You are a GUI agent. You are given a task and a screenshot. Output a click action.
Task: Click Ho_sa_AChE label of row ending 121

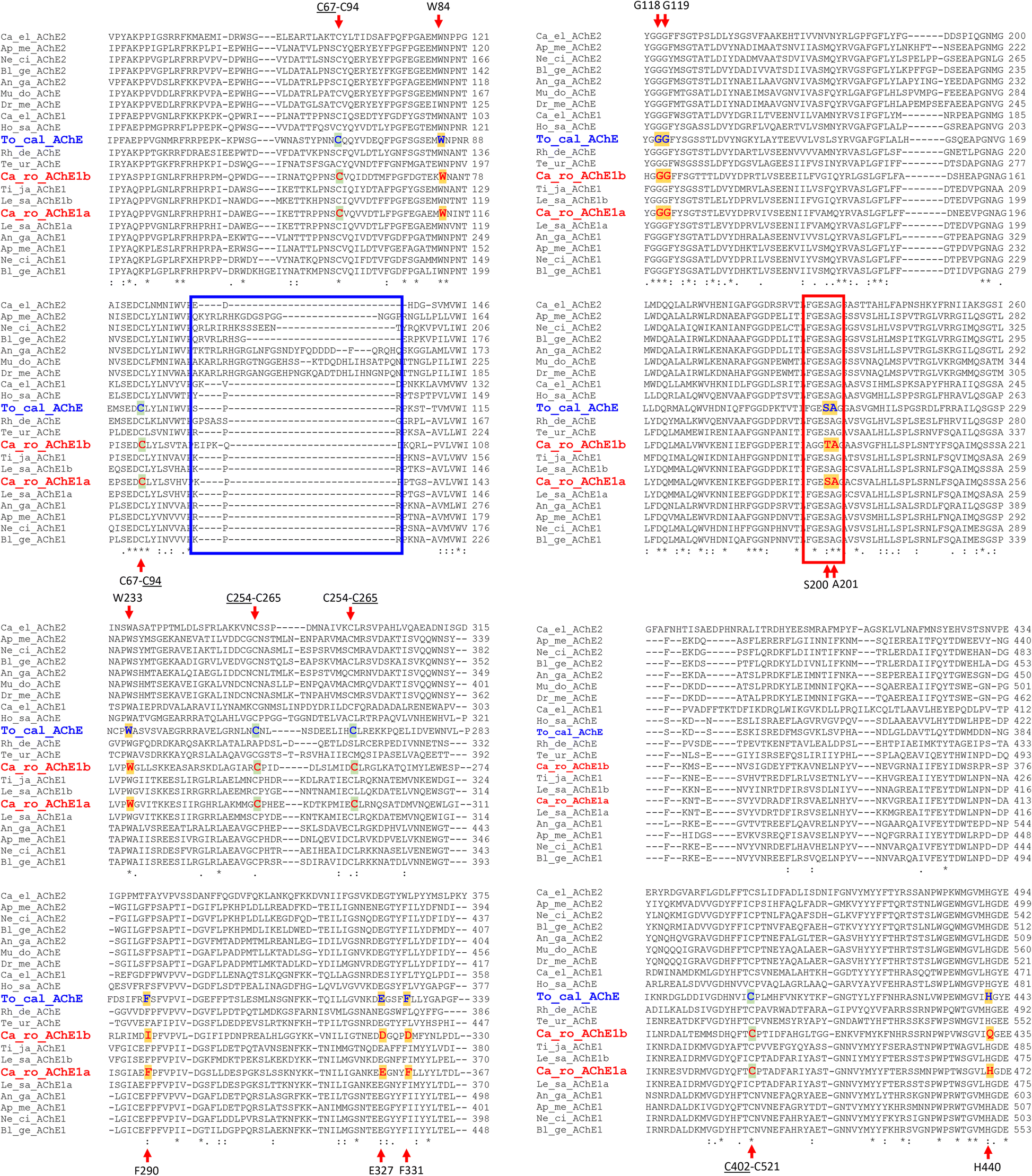[31, 127]
